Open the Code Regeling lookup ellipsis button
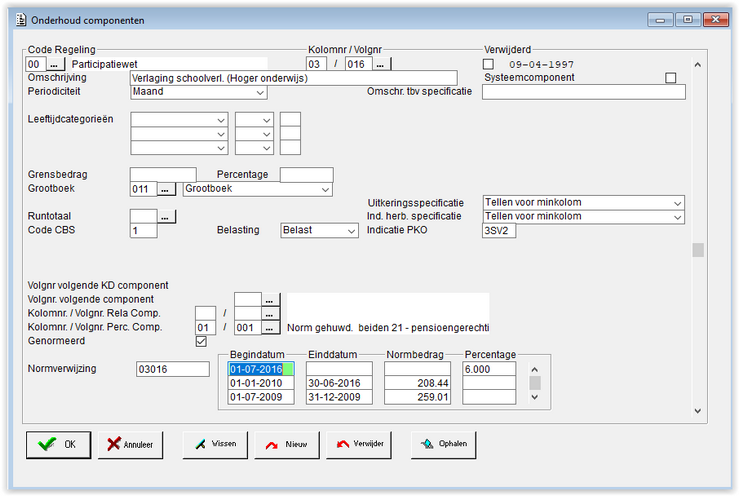The width and height of the screenshot is (739, 496). pos(55,64)
